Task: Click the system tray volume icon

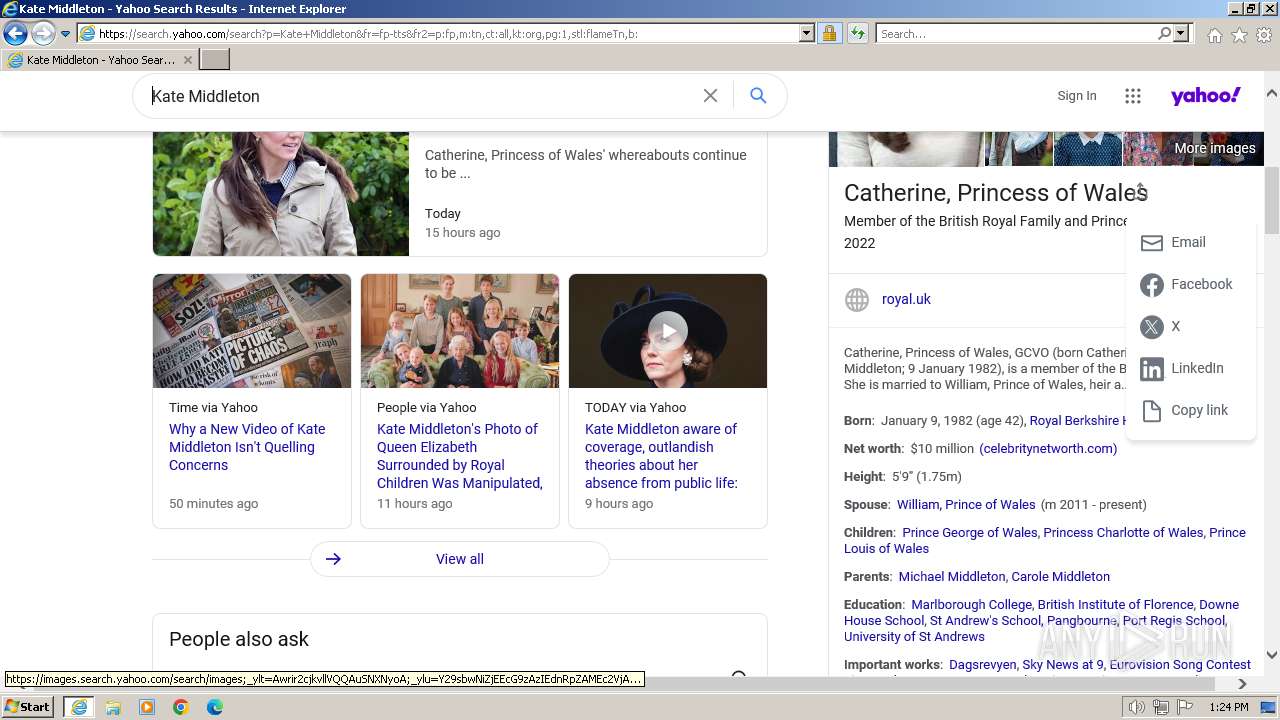Action: point(1137,707)
